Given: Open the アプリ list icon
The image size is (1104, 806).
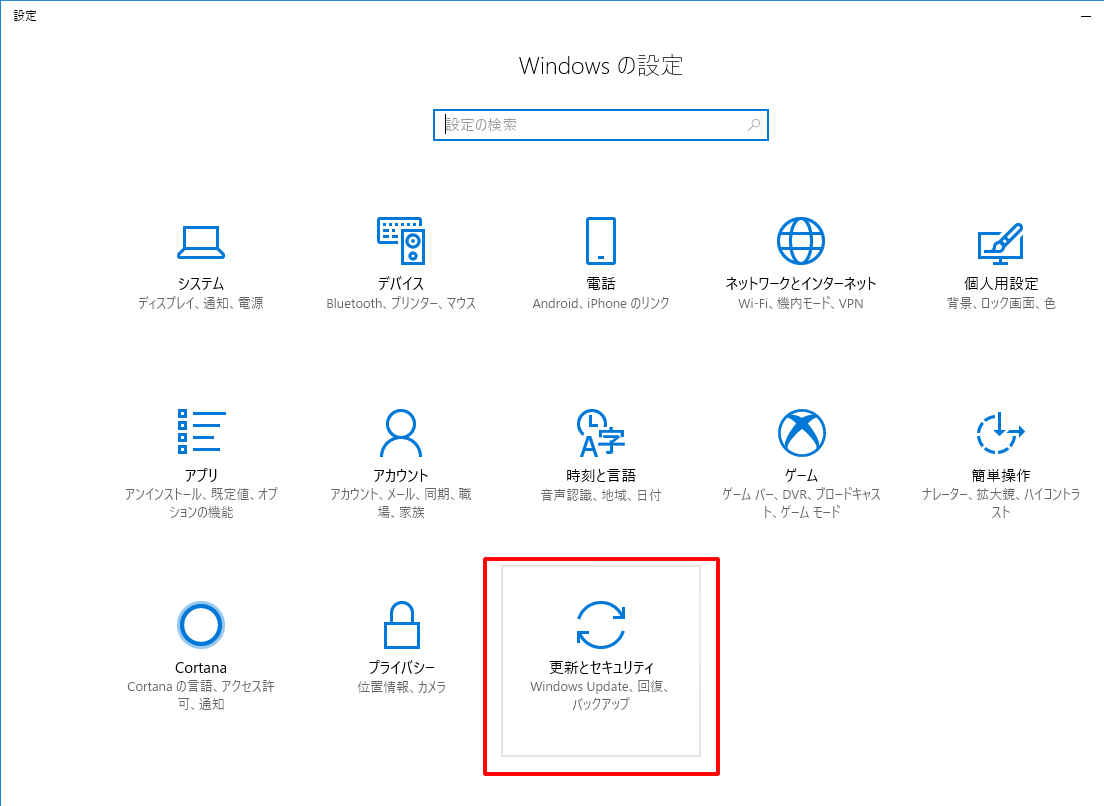Looking at the screenshot, I should 201,432.
